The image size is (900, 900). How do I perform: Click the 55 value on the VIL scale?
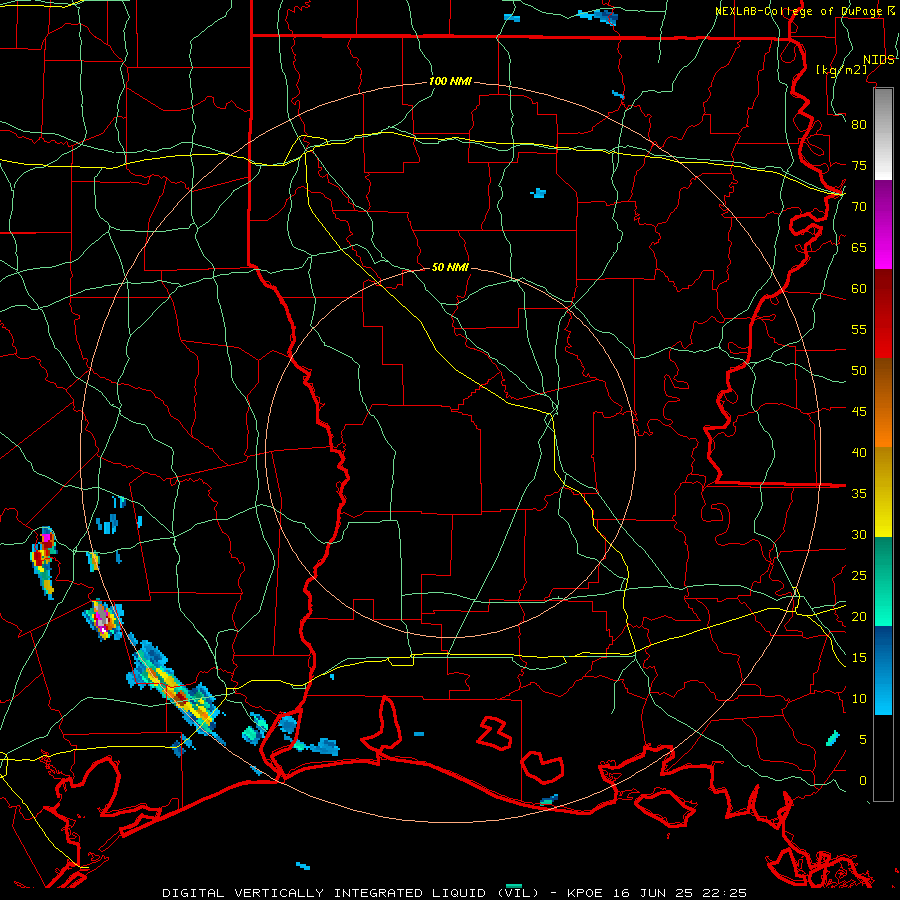pyautogui.click(x=859, y=329)
